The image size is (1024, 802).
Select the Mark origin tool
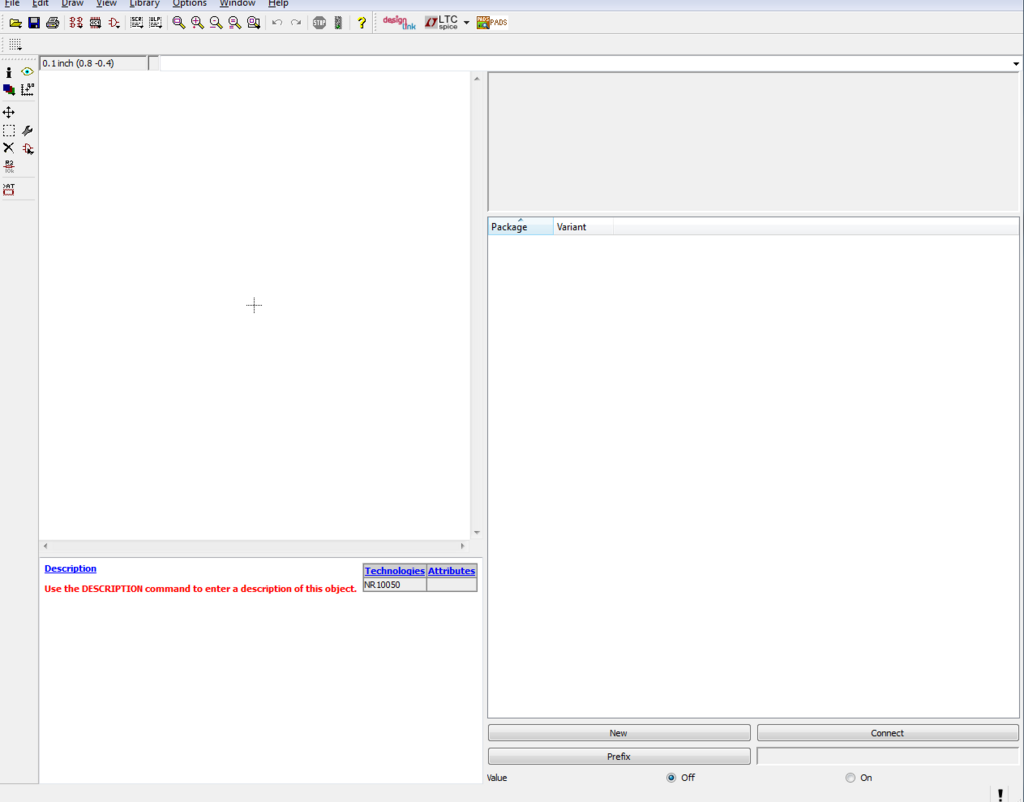coord(27,89)
